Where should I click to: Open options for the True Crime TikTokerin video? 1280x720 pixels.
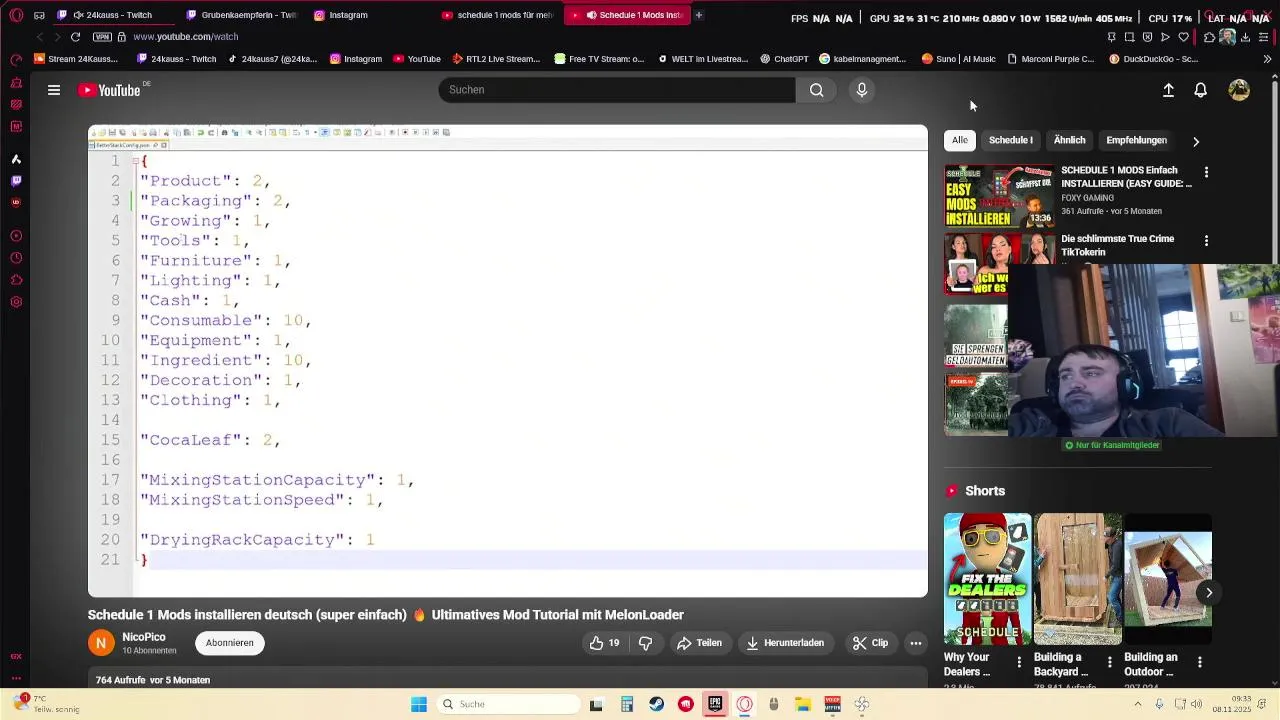click(x=1206, y=241)
